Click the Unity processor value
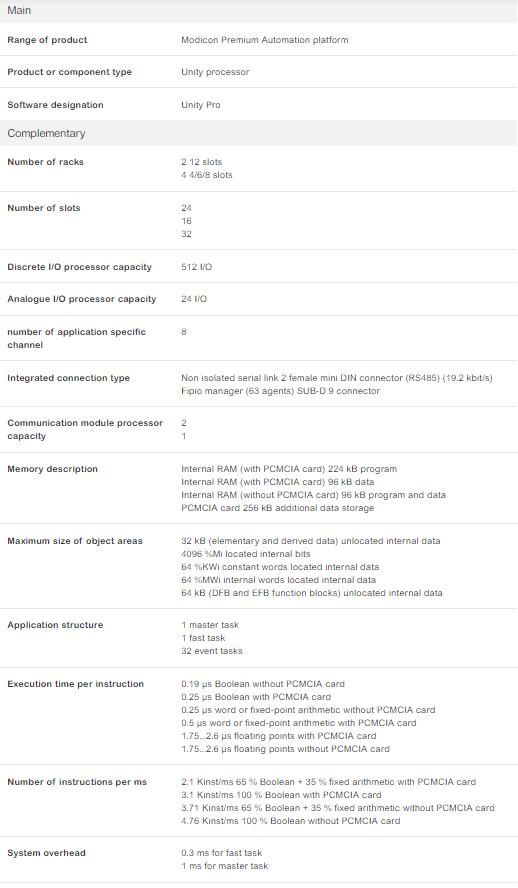Screen dimensions: 518x888 215,72
